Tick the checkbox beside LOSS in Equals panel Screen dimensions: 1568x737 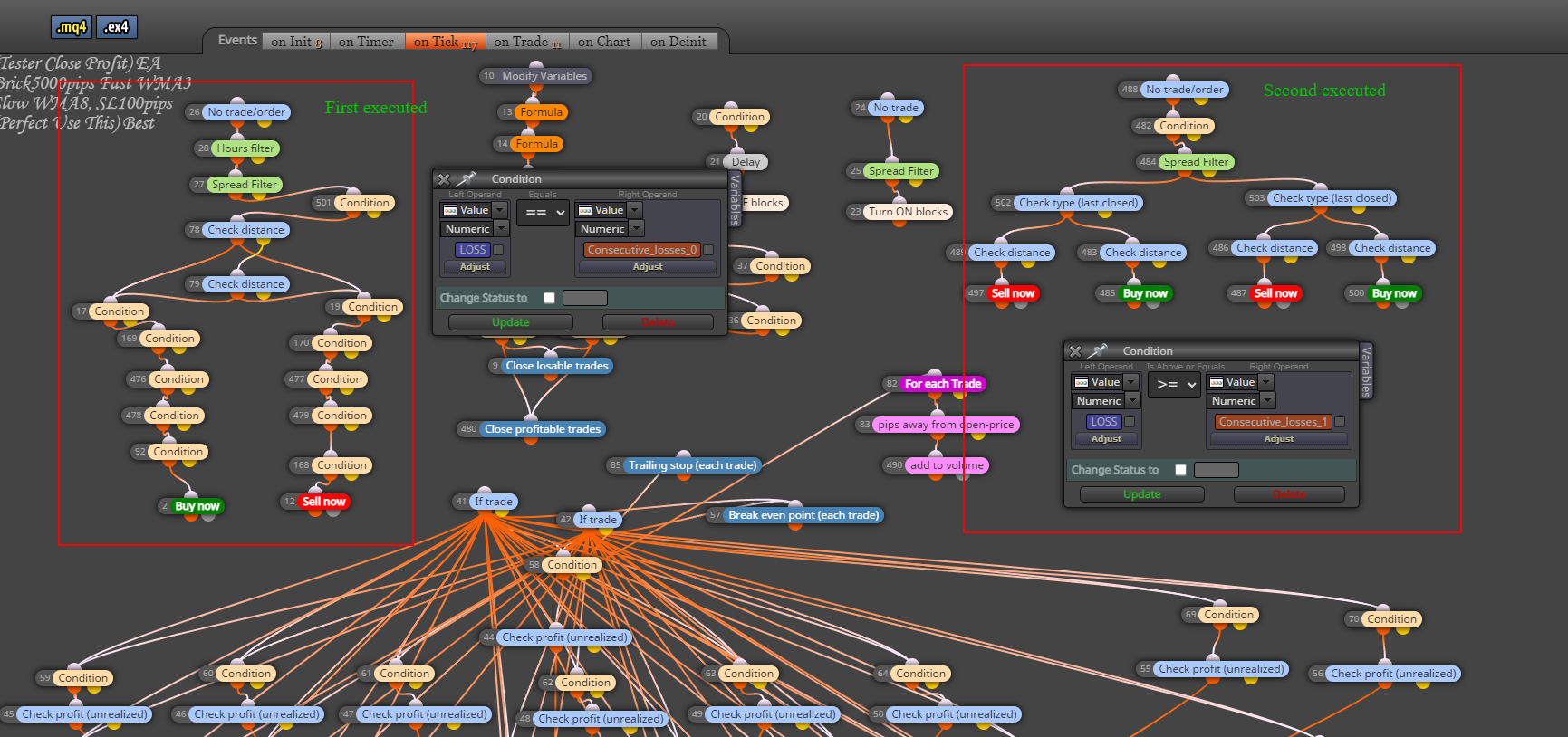[498, 250]
